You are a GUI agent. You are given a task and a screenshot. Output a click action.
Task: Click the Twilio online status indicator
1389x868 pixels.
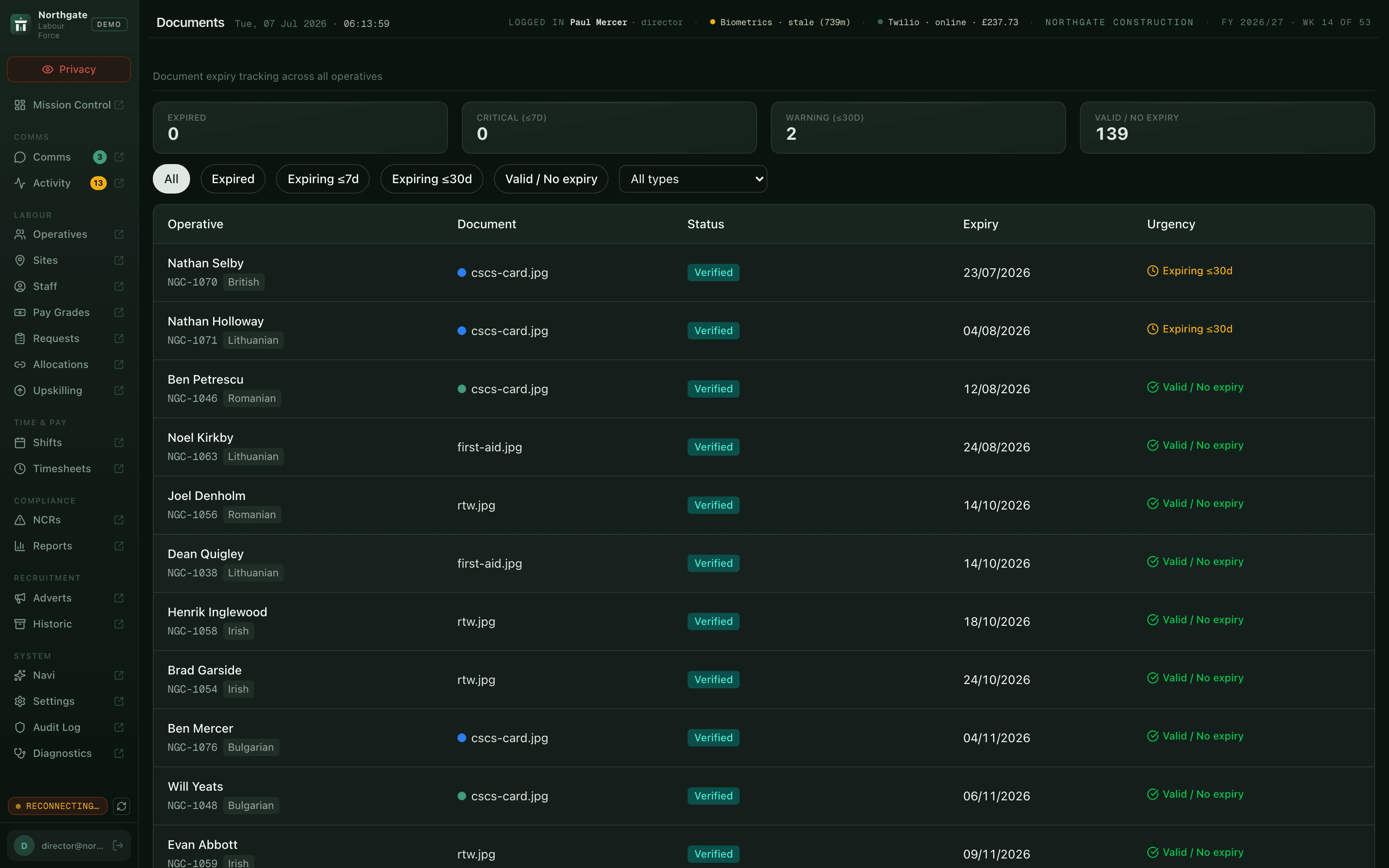click(x=948, y=23)
